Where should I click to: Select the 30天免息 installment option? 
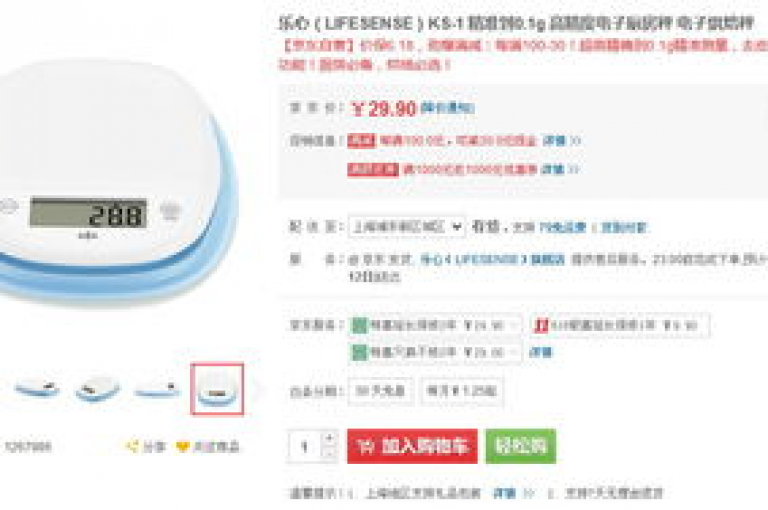pos(381,390)
